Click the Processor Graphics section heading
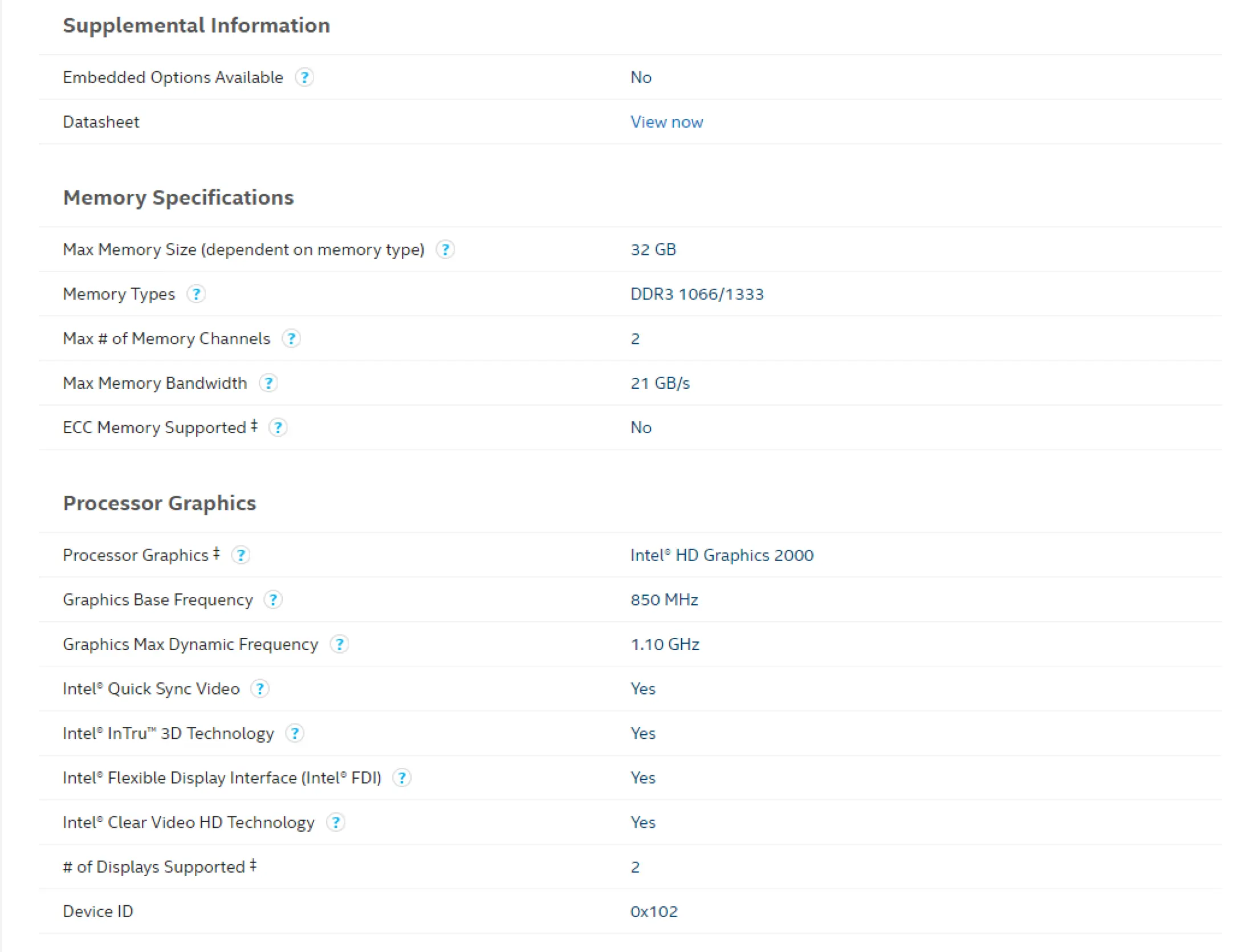This screenshot has width=1254, height=952. (160, 503)
